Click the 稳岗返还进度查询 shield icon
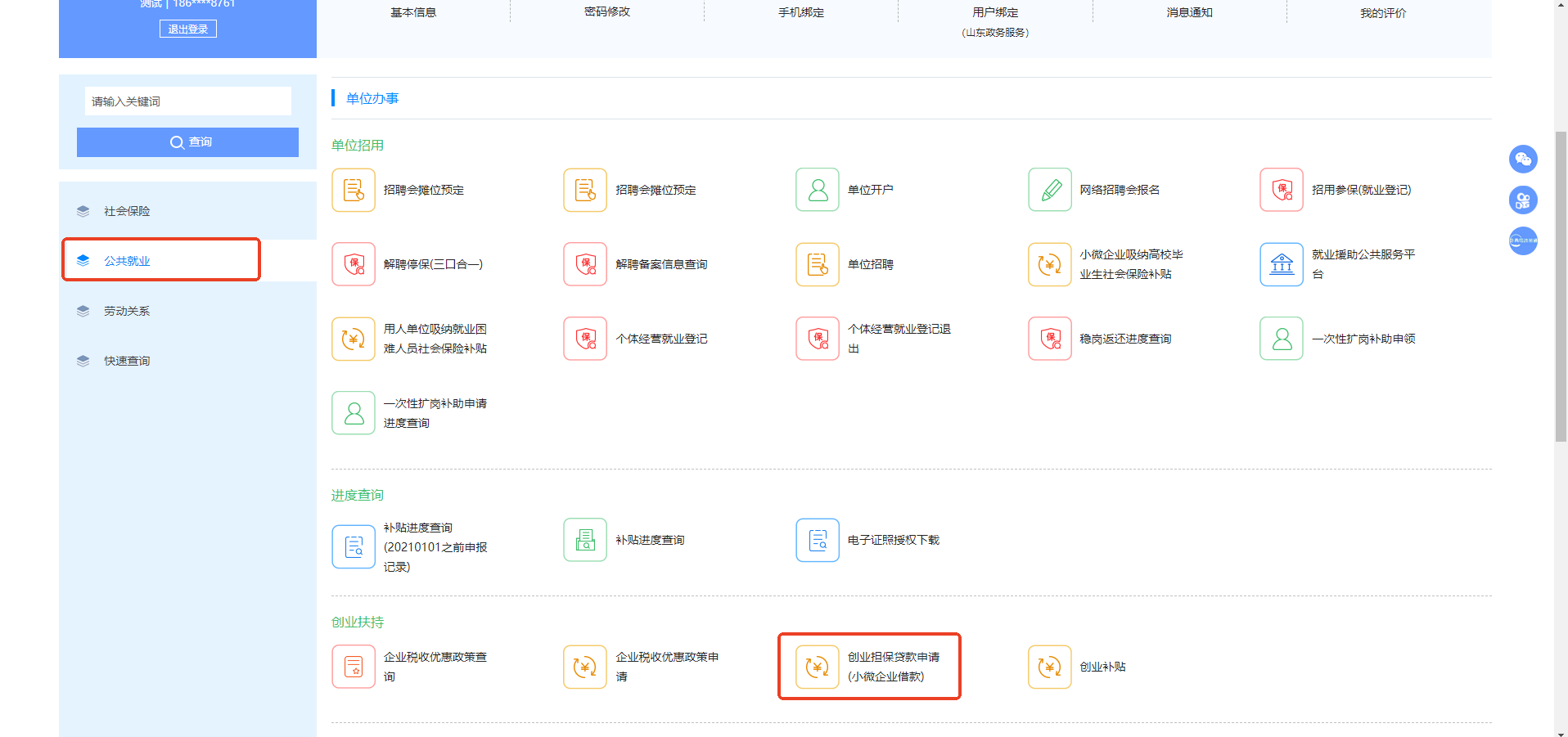 (1049, 339)
